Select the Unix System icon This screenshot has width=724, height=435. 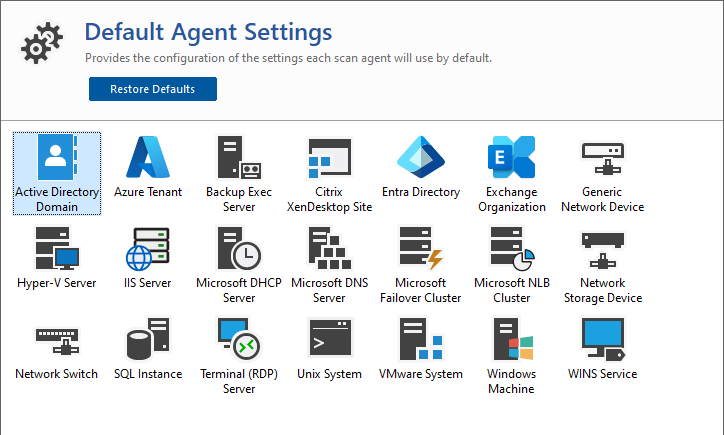click(x=330, y=339)
